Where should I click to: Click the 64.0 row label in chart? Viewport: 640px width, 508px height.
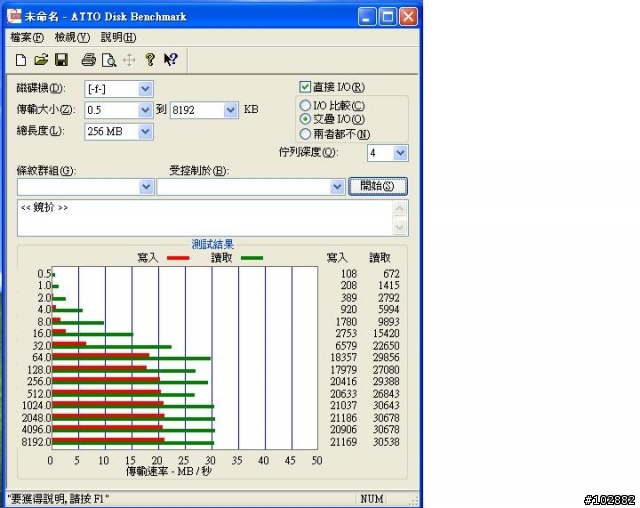point(42,357)
